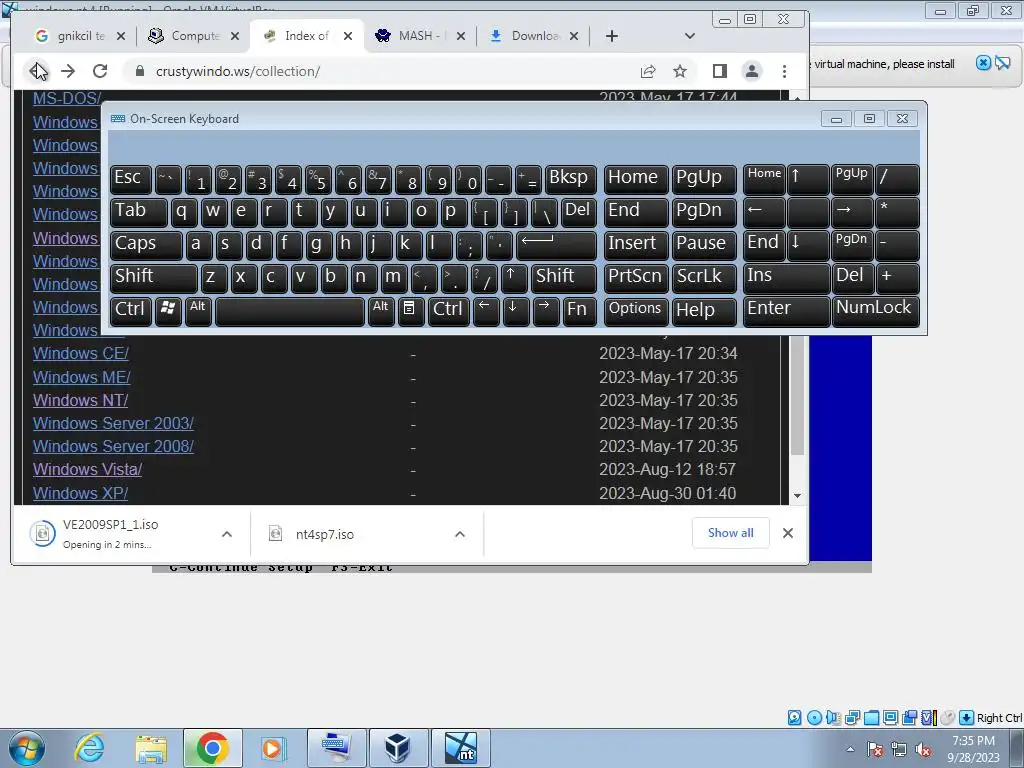
Task: Click the Chrome back arrow button
Action: 37,71
